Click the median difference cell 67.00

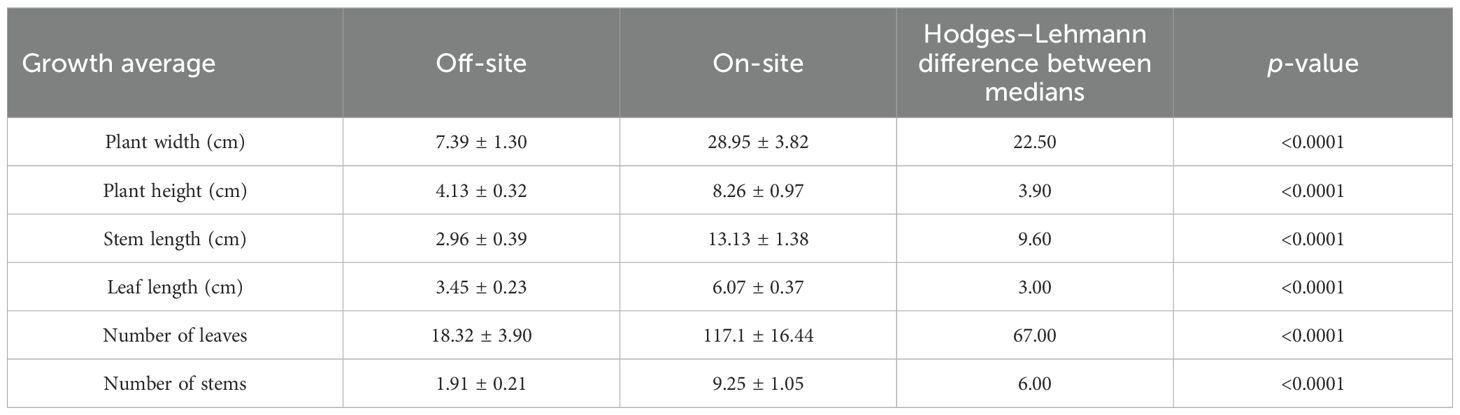[1034, 336]
